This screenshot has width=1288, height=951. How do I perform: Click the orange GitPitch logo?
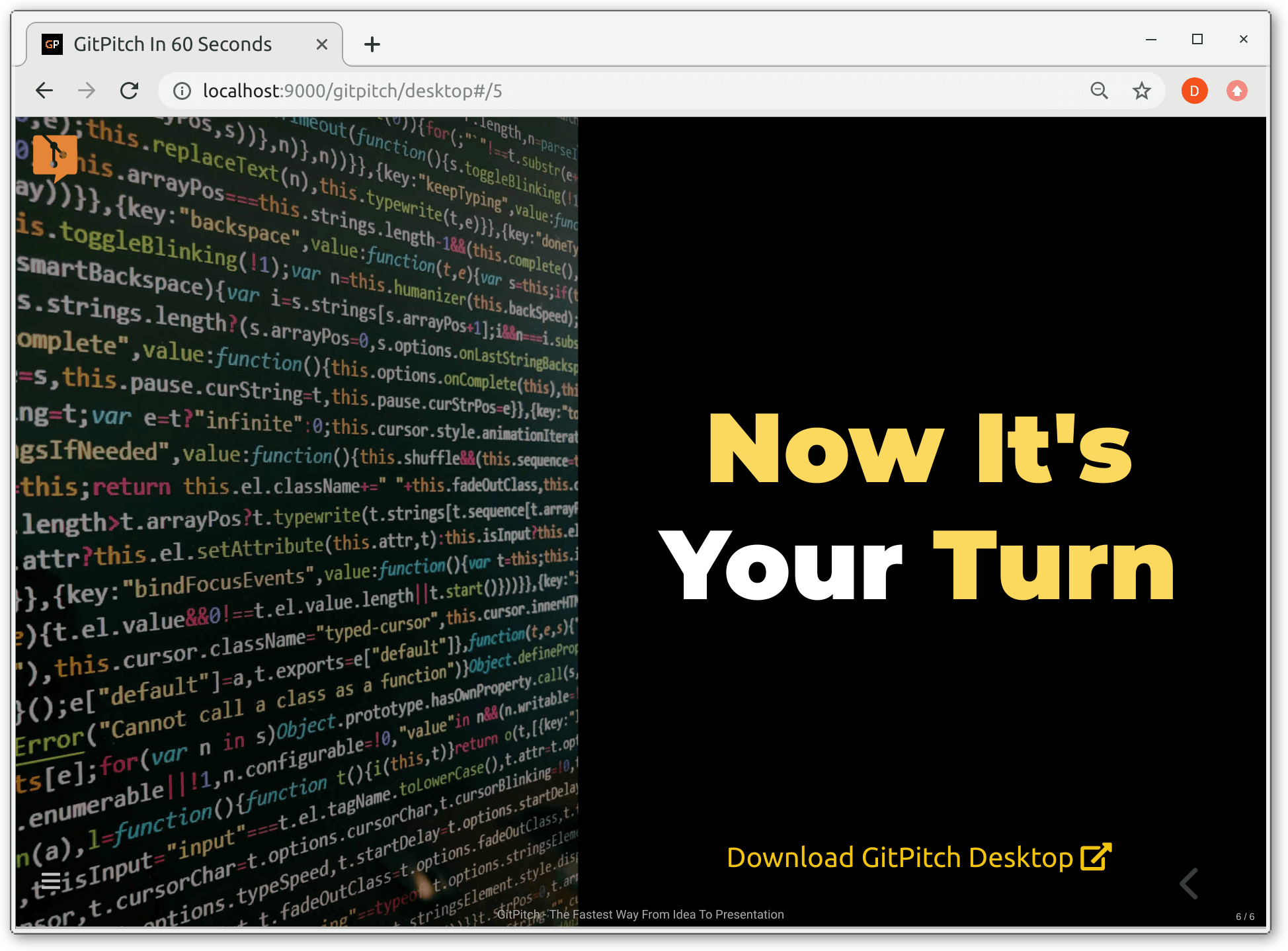56,157
